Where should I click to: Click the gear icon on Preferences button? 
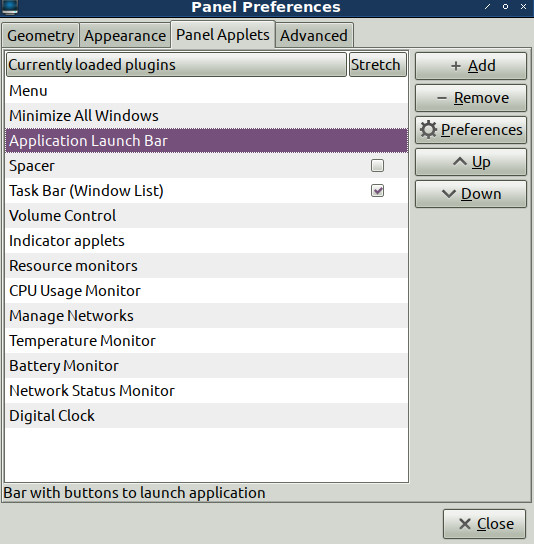[428, 130]
